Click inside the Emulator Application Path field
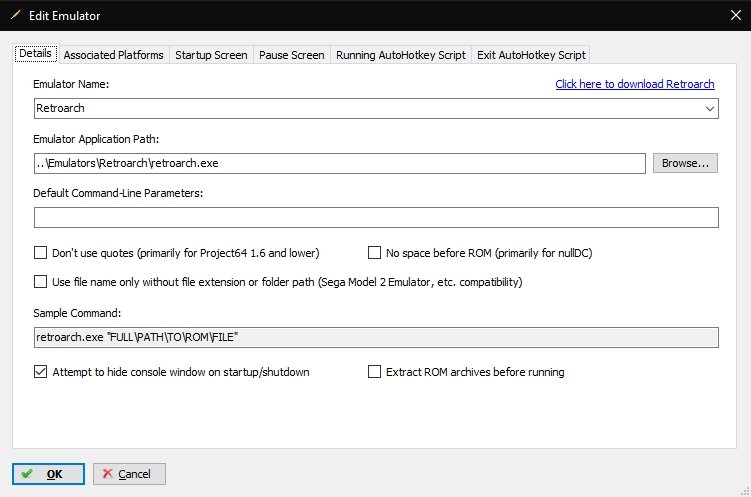This screenshot has height=497, width=751. 340,163
